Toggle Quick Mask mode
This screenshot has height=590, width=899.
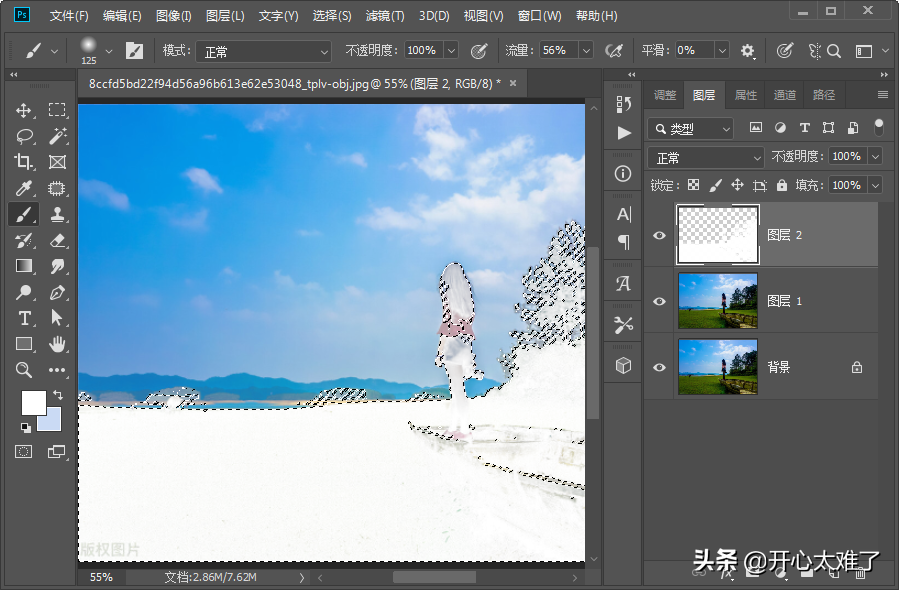tap(24, 452)
